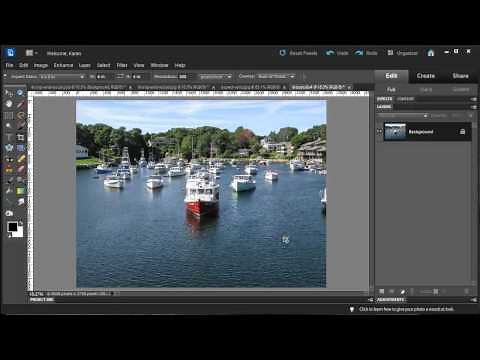
Task: Select the Eyedropper tool
Action: tap(20, 104)
